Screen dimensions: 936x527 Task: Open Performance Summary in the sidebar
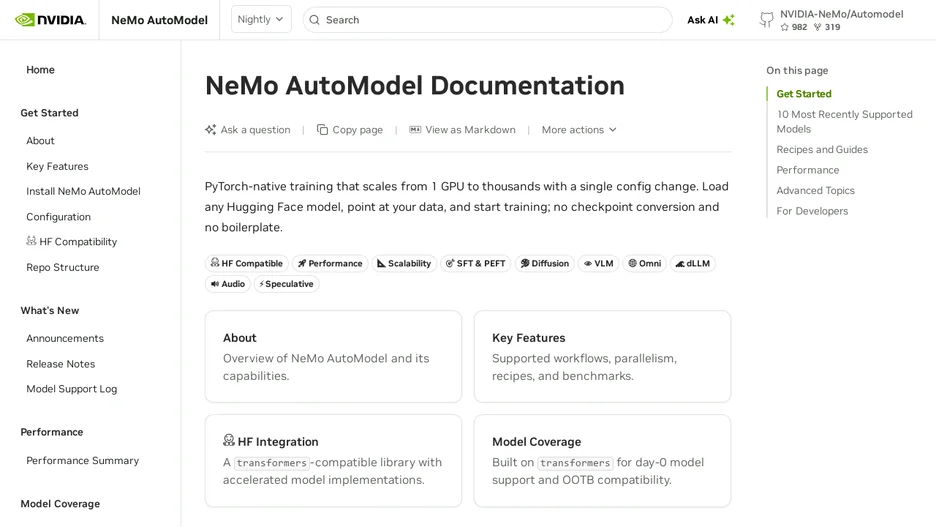click(x=83, y=461)
